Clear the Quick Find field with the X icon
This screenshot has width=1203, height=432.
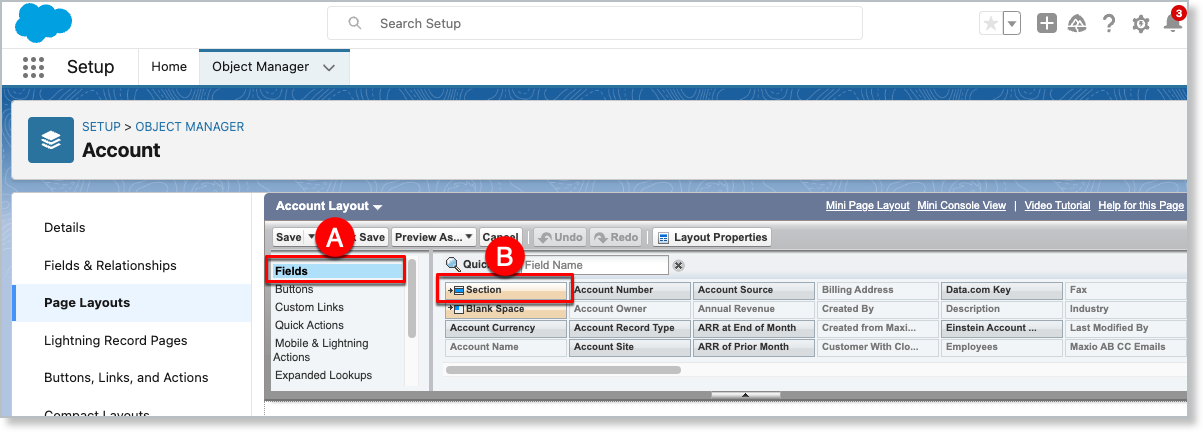(678, 265)
